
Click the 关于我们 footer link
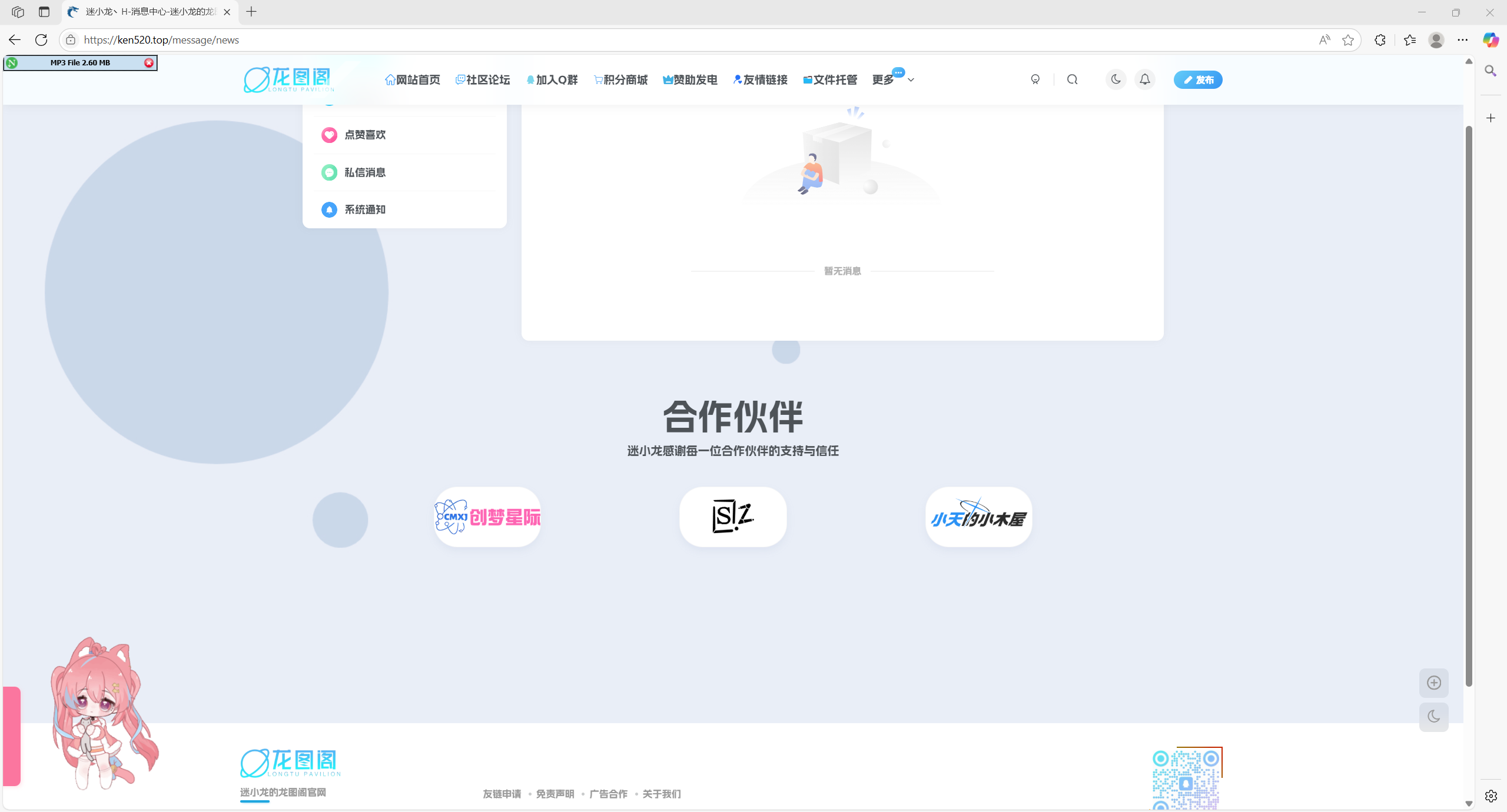[x=662, y=794]
